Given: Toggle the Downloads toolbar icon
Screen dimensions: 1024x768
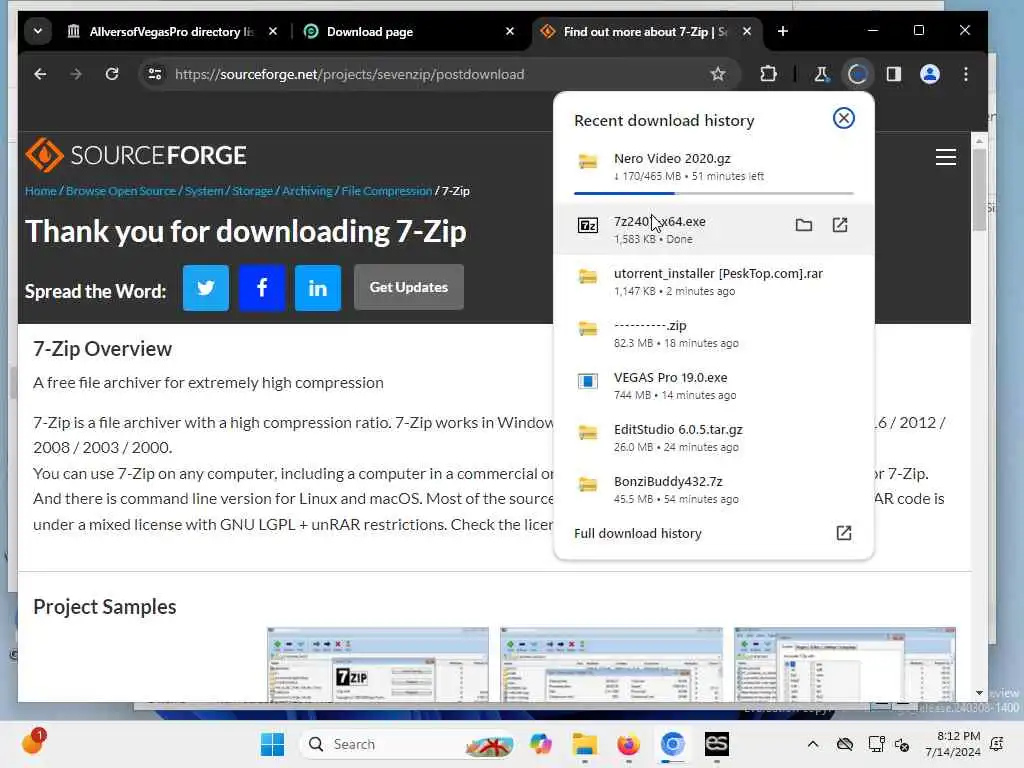Looking at the screenshot, I should coord(857,74).
